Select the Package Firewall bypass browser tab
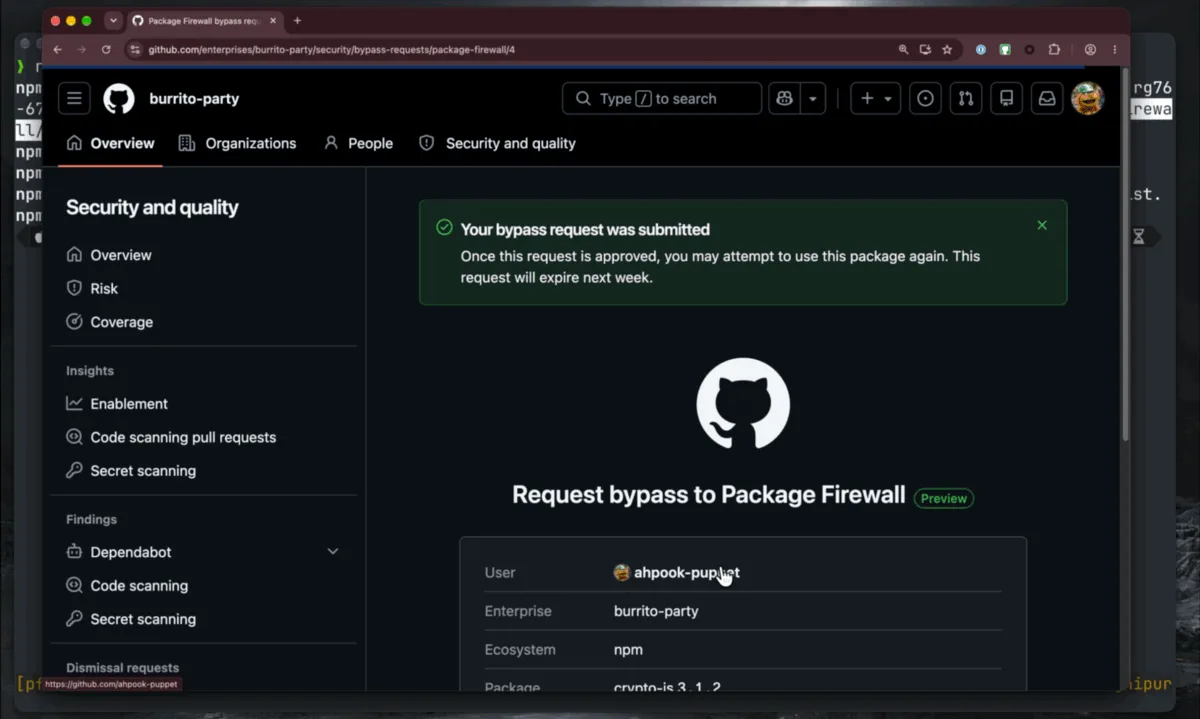The image size is (1200, 719). point(204,20)
